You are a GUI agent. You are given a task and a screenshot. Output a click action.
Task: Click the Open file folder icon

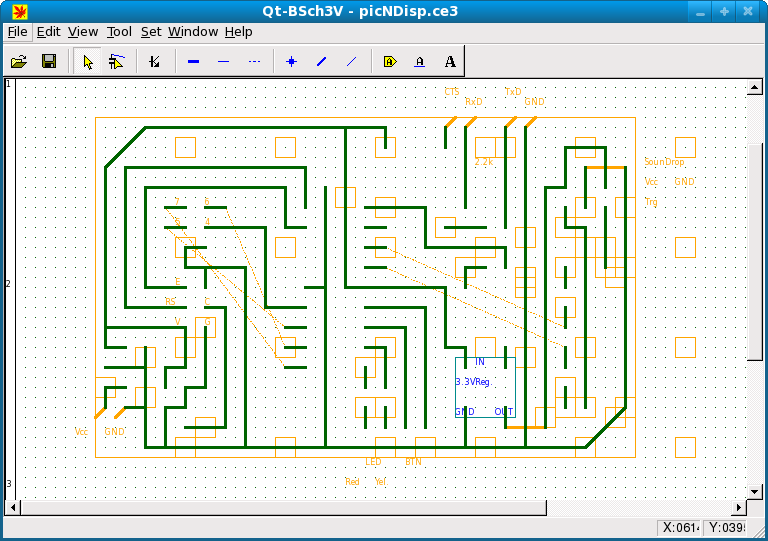click(x=19, y=62)
